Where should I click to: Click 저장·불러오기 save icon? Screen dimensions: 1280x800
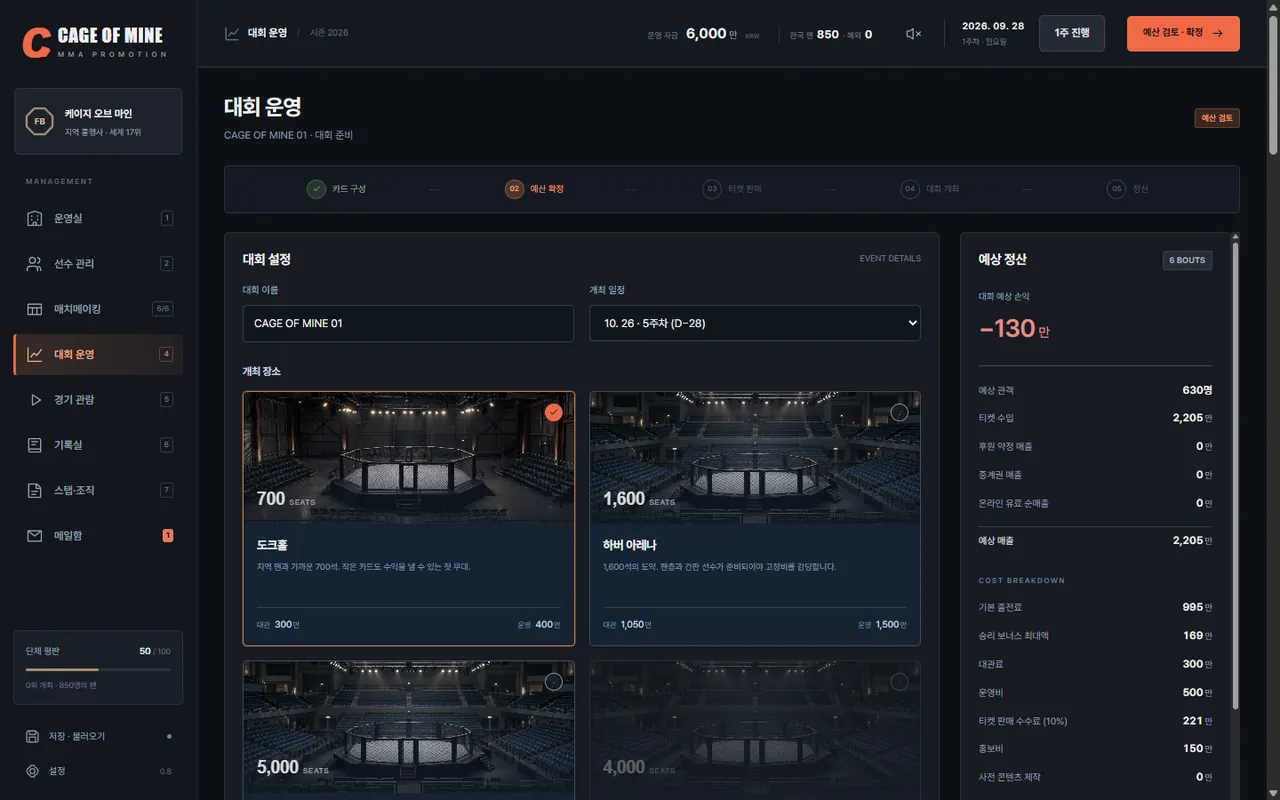pyautogui.click(x=32, y=736)
